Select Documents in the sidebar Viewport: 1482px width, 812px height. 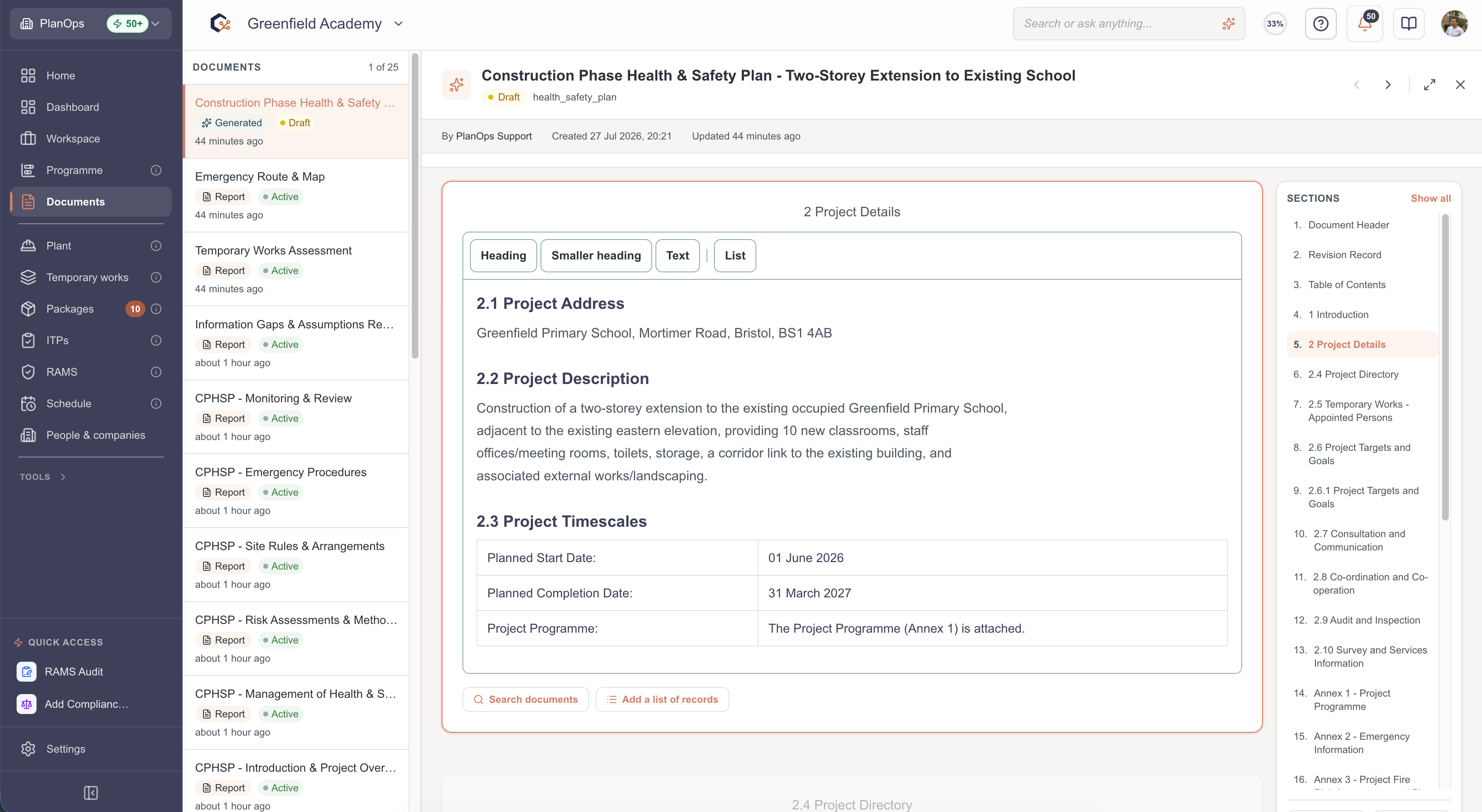[91, 202]
